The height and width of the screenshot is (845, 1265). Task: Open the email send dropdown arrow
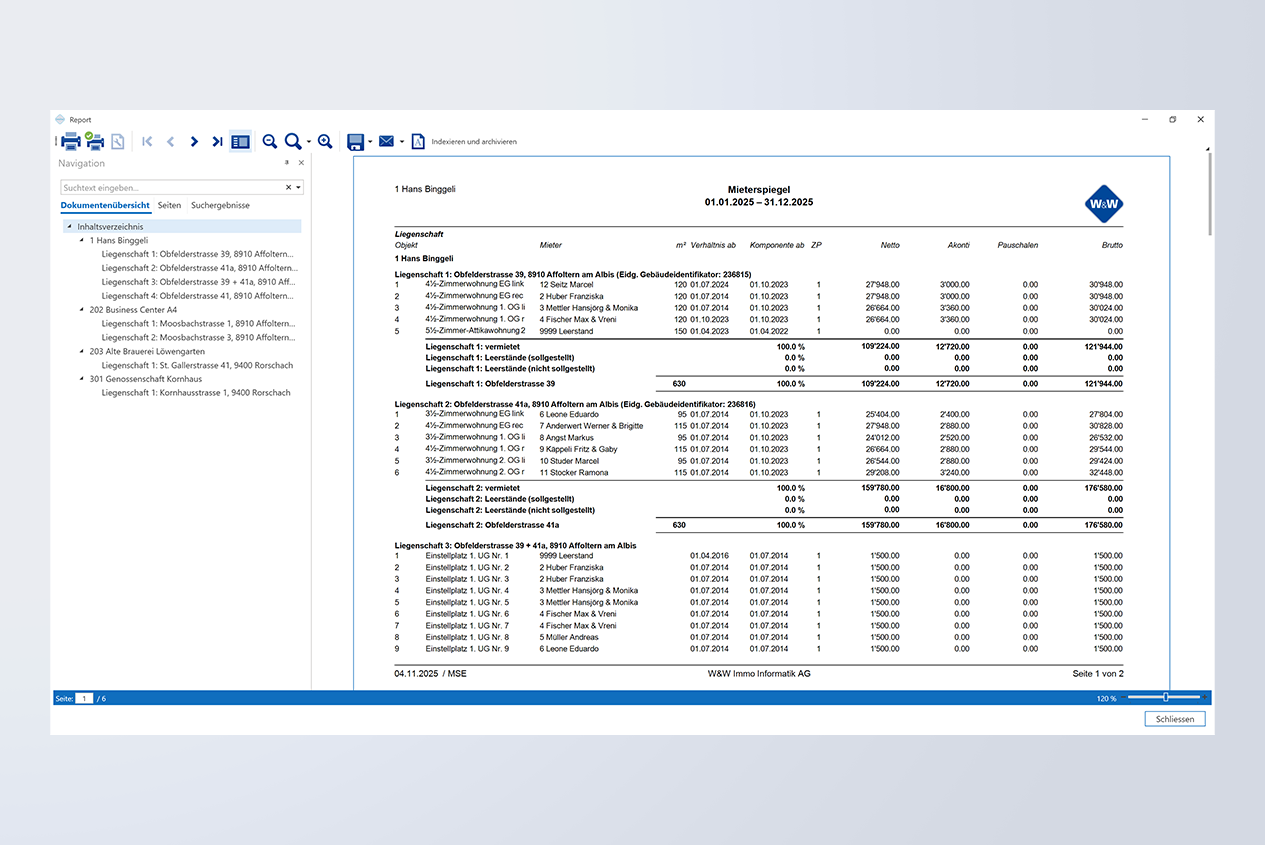(402, 142)
